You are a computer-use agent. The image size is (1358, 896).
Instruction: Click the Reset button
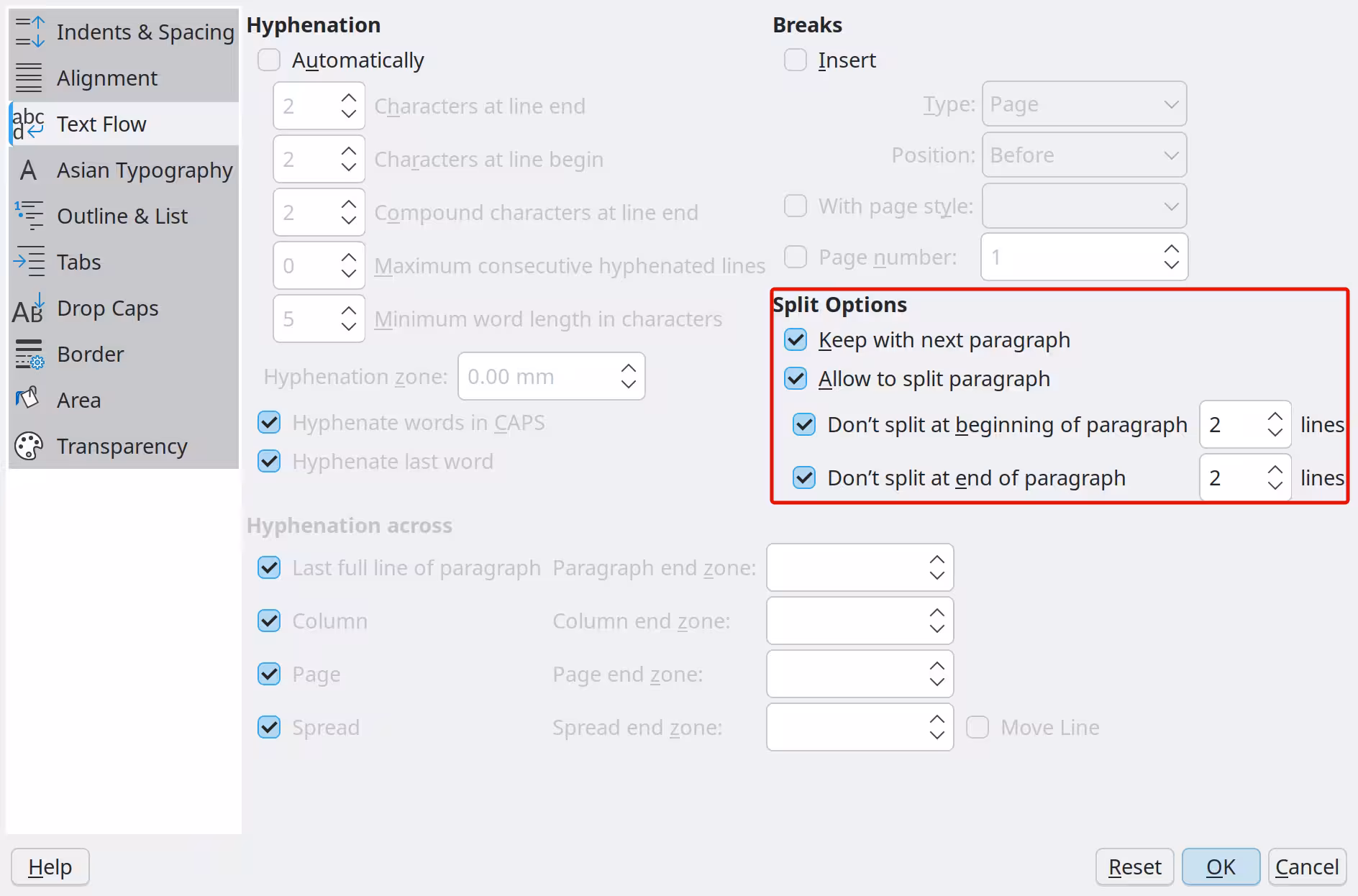1134,867
